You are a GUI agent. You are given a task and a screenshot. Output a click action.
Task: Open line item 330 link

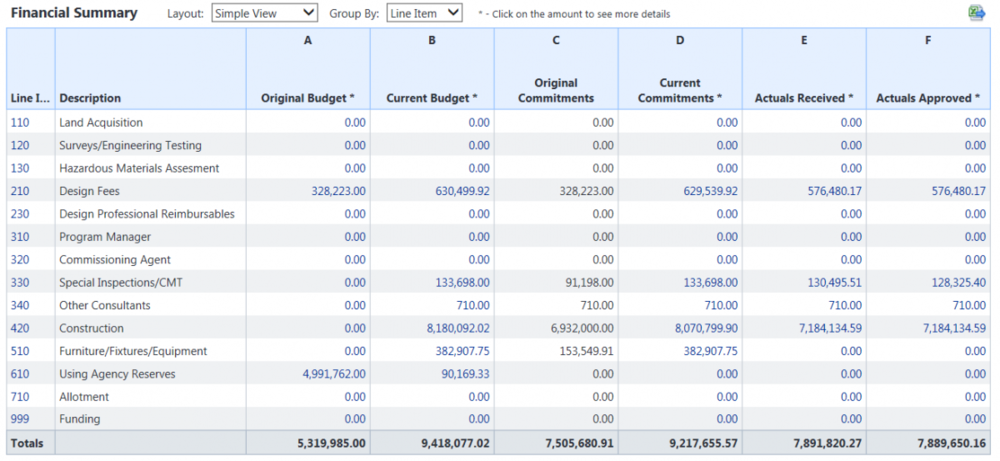pyautogui.click(x=20, y=282)
